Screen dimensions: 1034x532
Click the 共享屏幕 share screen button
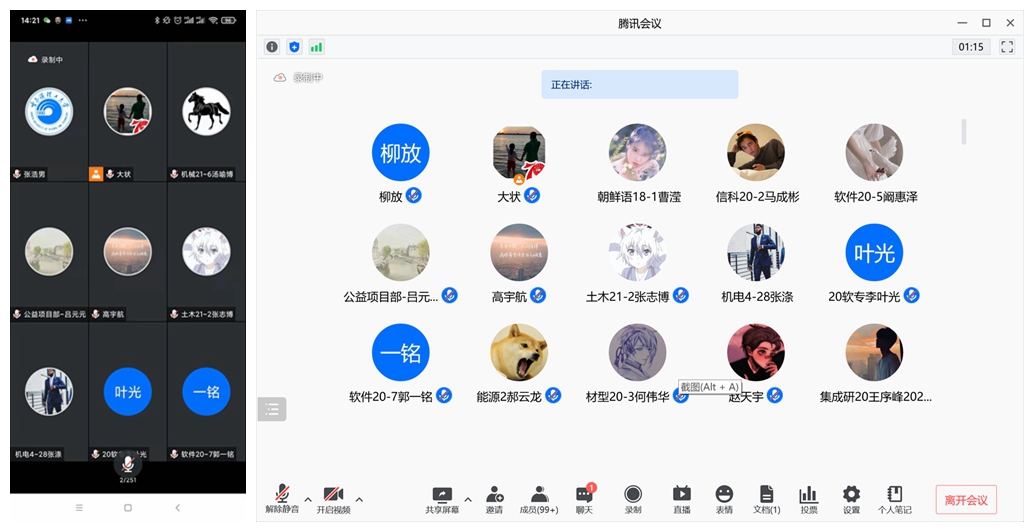pyautogui.click(x=441, y=498)
